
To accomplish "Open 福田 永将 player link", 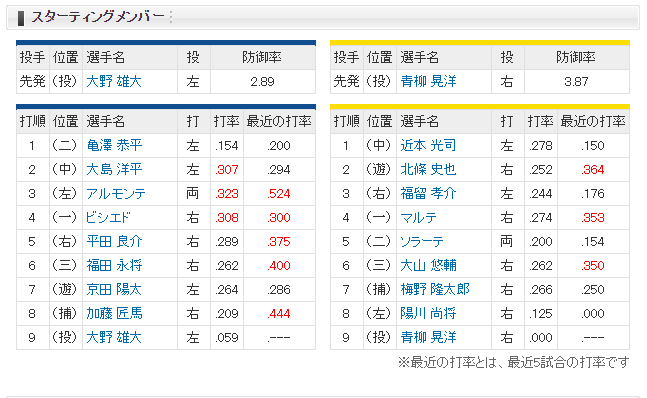I will pos(114,265).
